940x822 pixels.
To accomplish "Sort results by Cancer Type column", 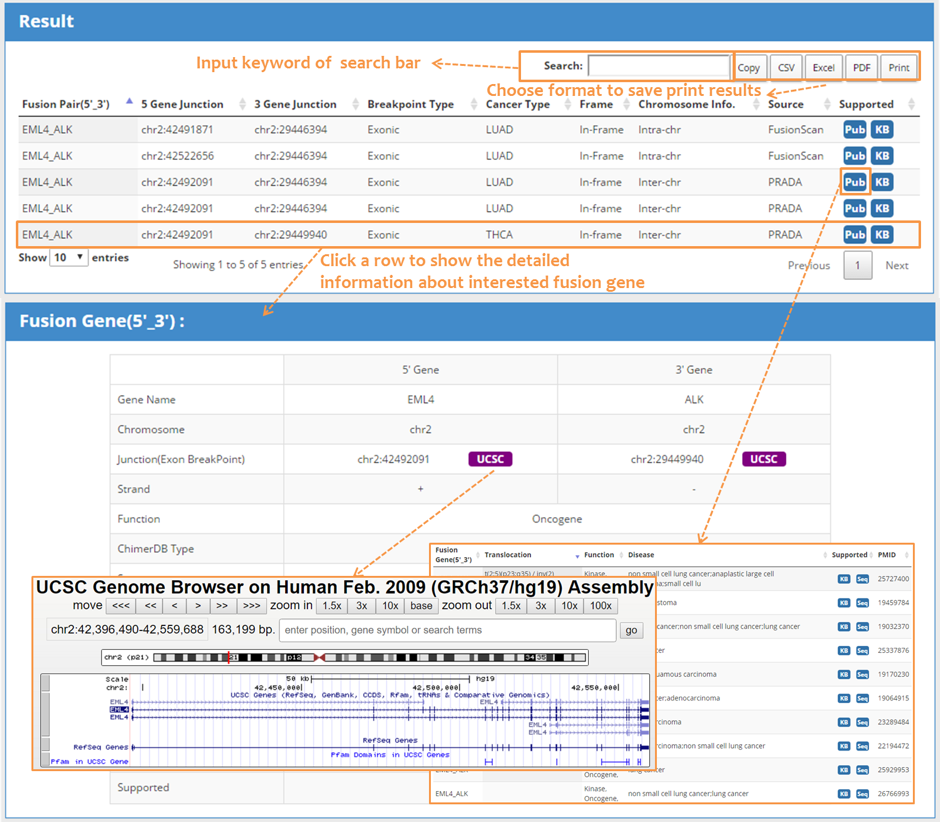I will point(528,104).
